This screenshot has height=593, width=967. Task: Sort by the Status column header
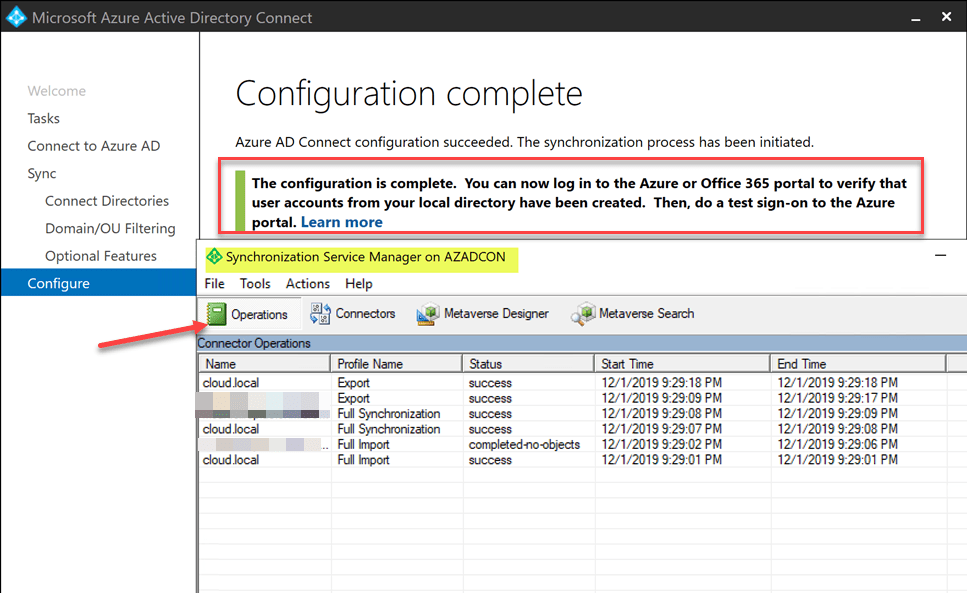pyautogui.click(x=529, y=364)
